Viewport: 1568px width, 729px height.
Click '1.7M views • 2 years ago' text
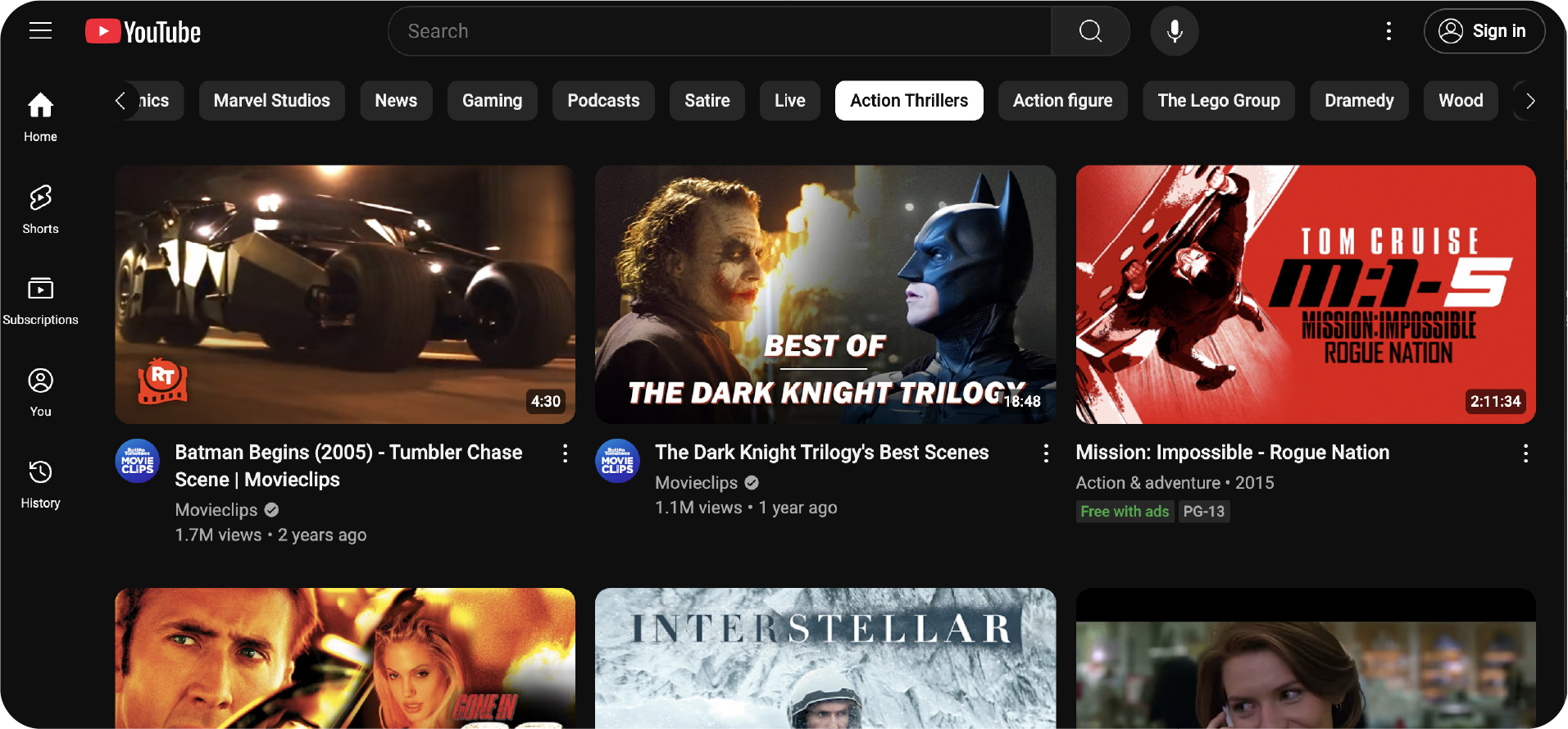[x=270, y=535]
